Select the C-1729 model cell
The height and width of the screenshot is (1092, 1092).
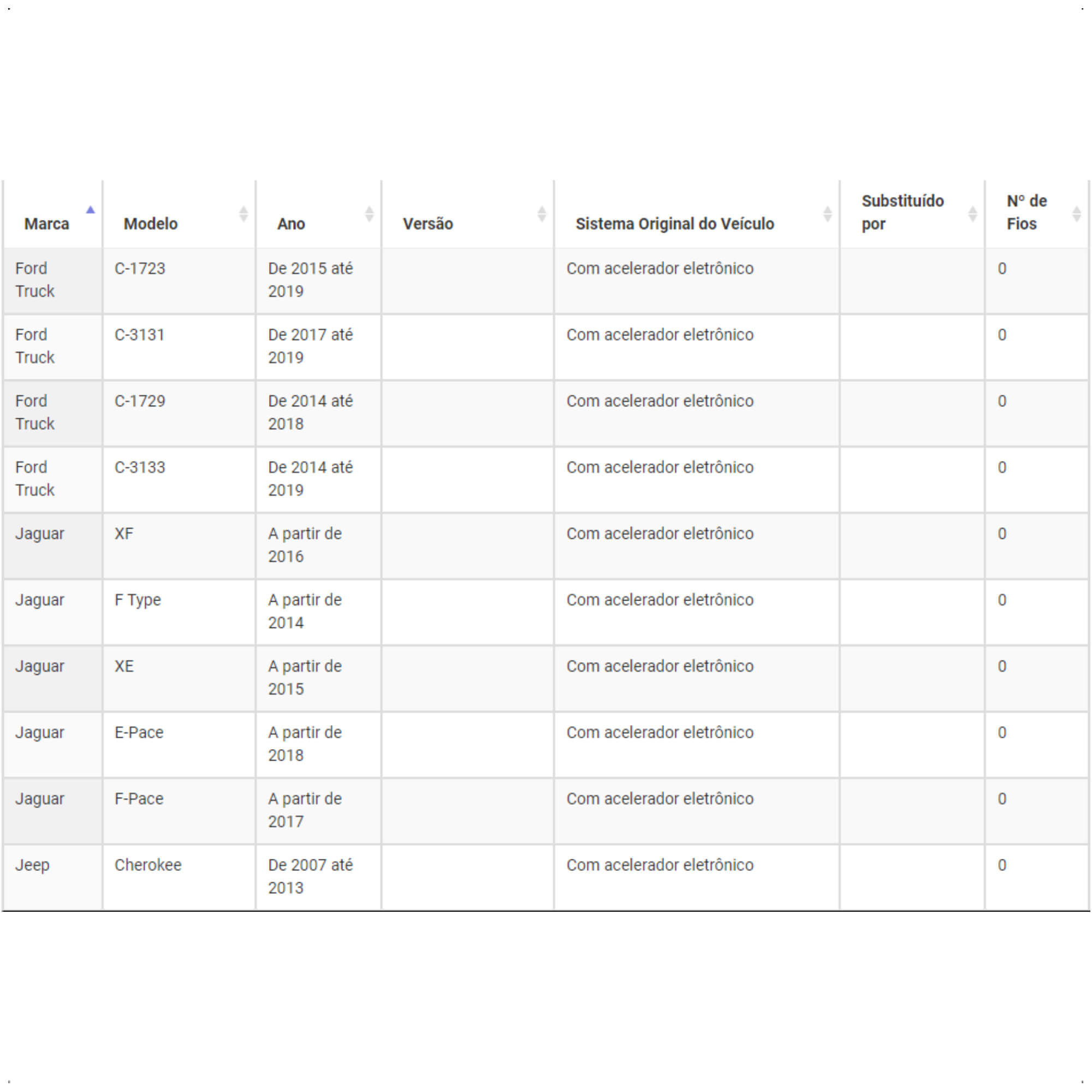(x=179, y=413)
